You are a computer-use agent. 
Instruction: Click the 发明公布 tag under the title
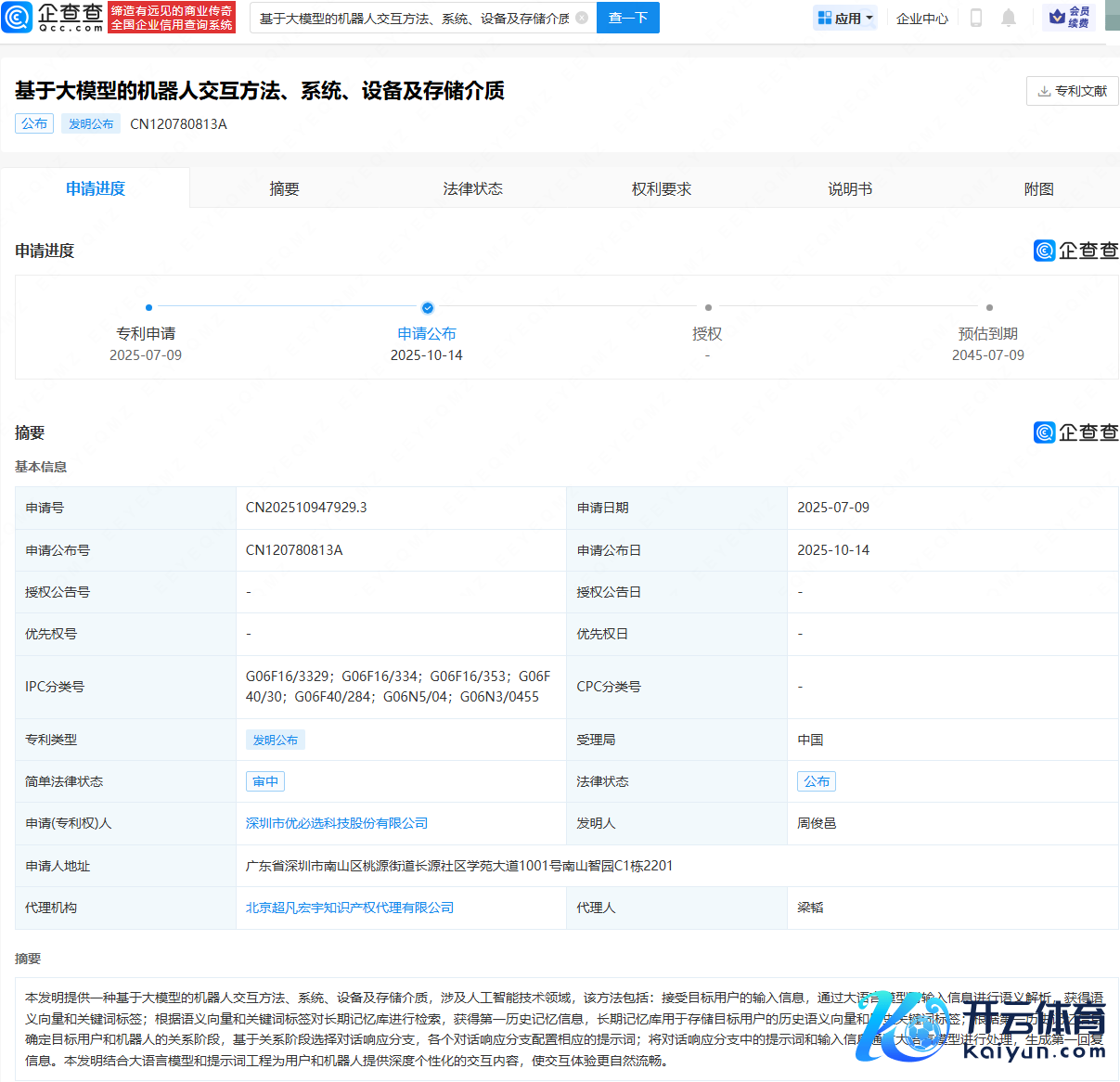(x=91, y=123)
